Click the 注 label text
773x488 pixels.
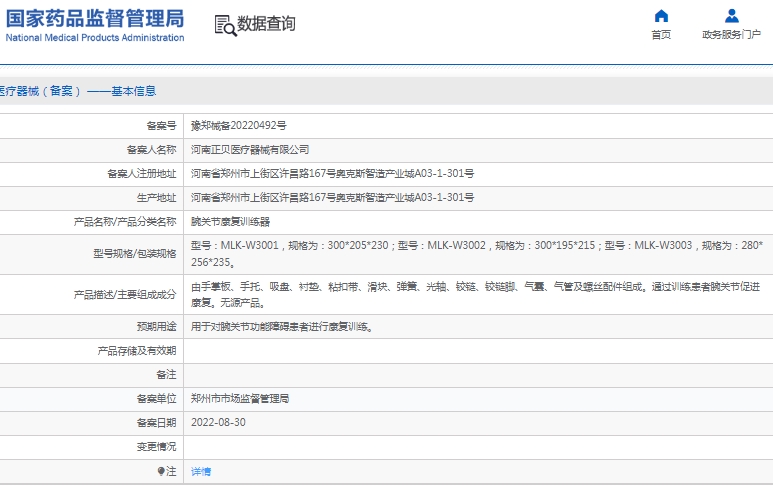171,471
